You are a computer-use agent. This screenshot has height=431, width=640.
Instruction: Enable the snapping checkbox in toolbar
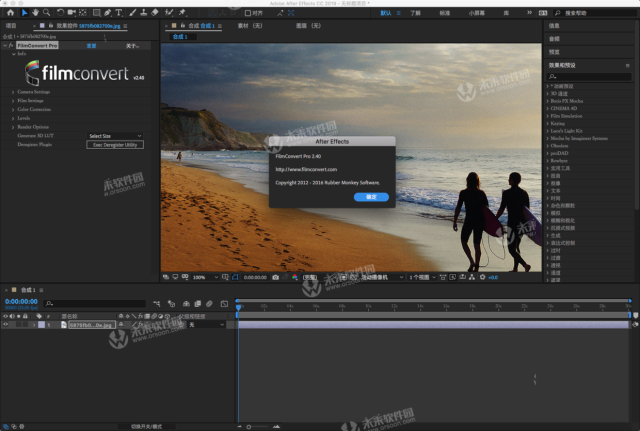click(248, 13)
